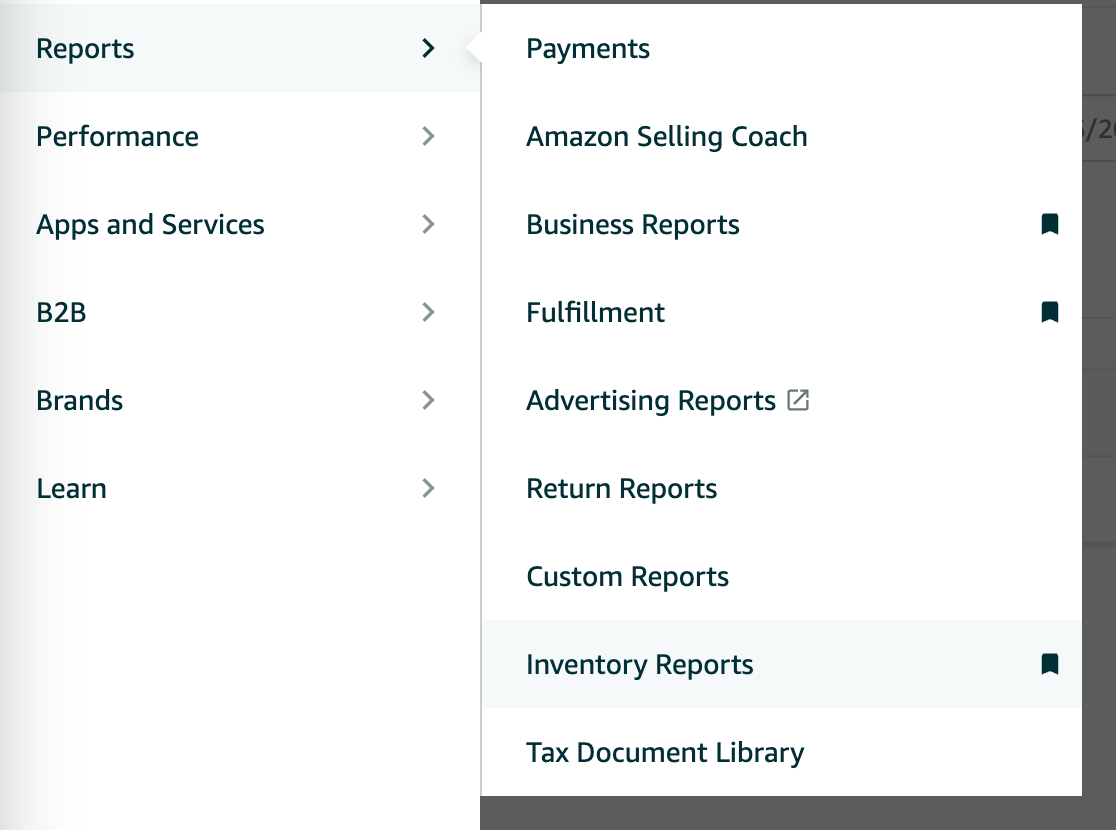Open the Apps and Services menu item
The image size is (1116, 830).
[240, 224]
